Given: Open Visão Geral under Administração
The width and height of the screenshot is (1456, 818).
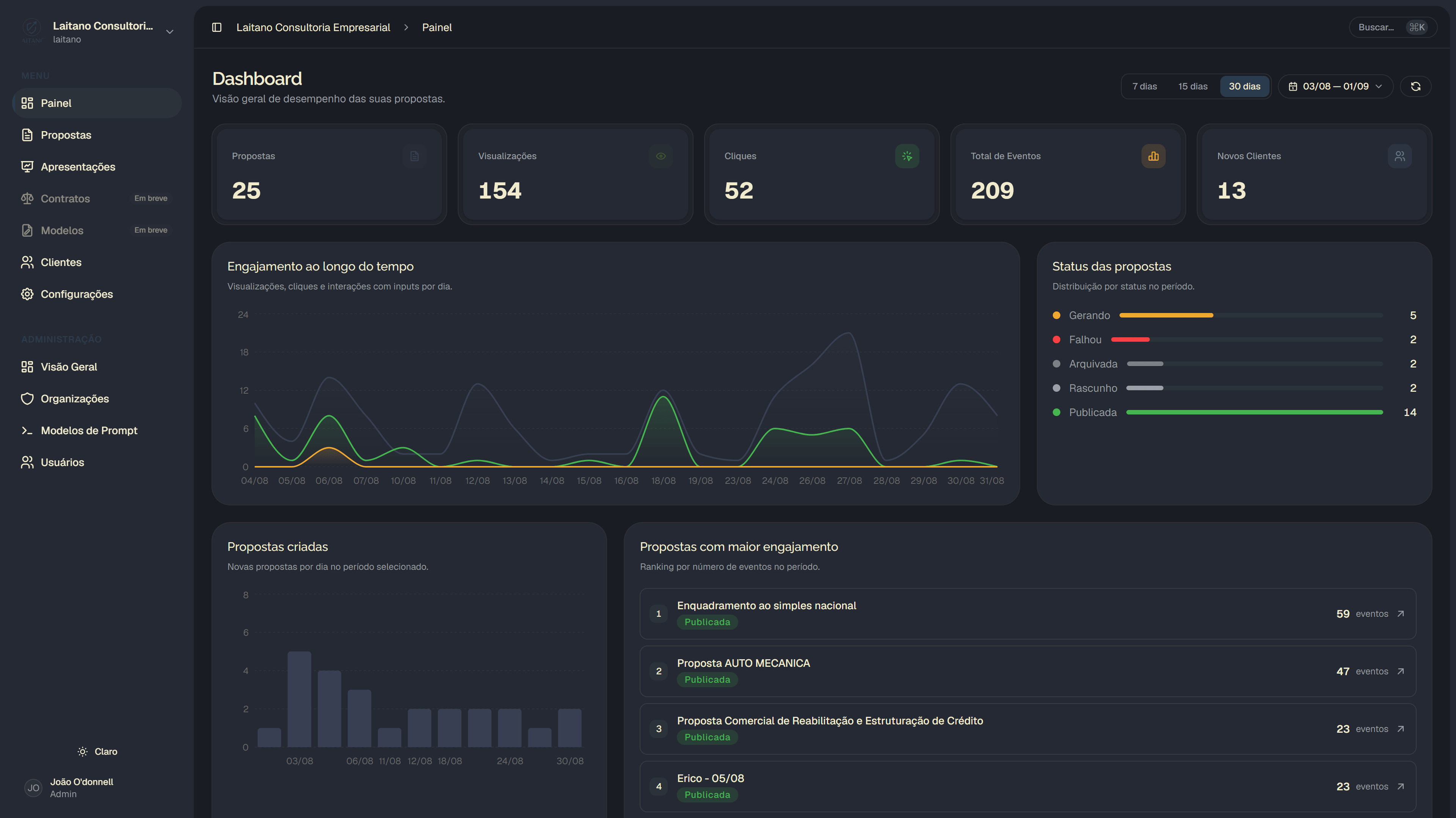Looking at the screenshot, I should (97, 367).
